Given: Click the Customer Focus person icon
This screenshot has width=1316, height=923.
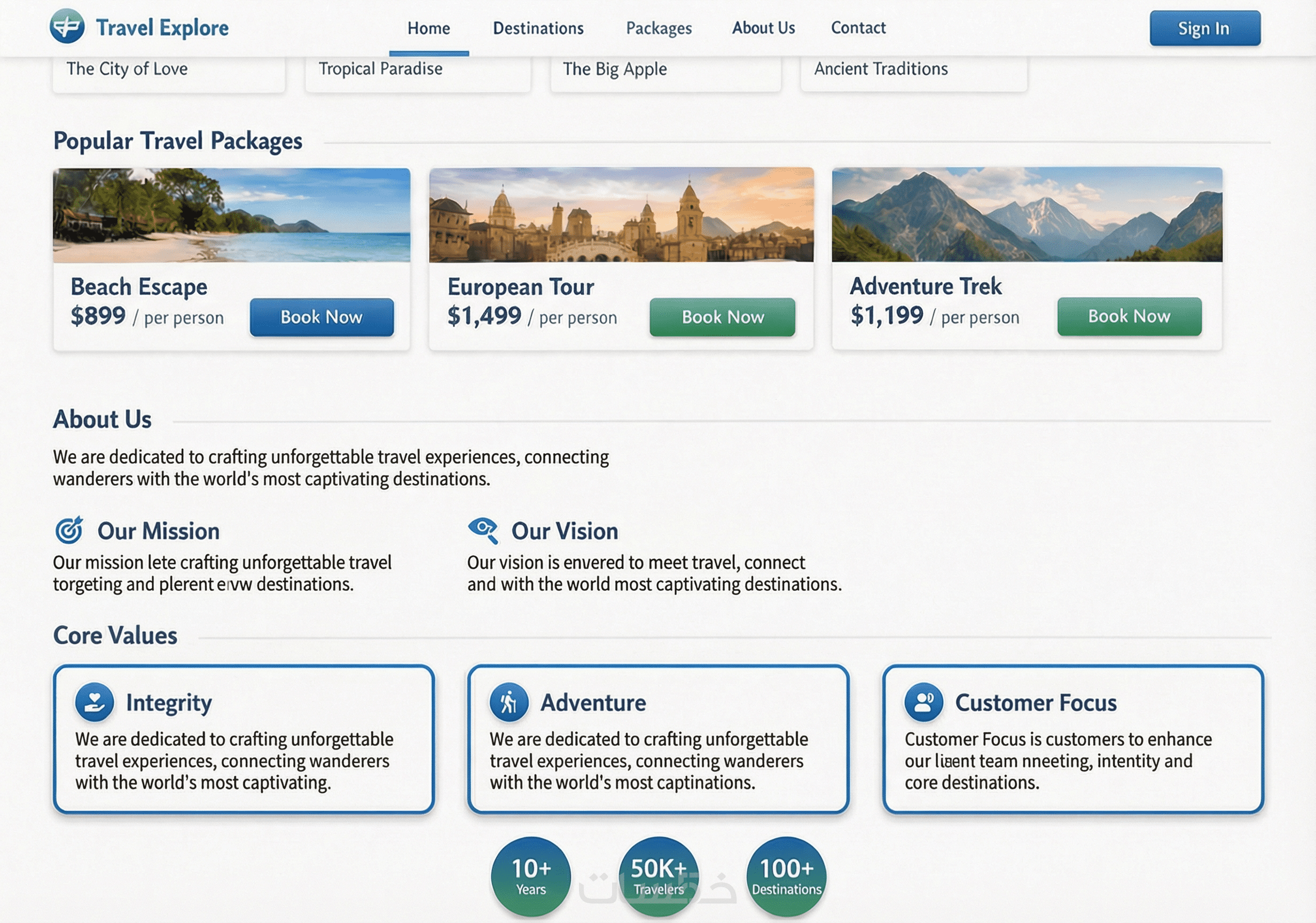Looking at the screenshot, I should click(923, 702).
